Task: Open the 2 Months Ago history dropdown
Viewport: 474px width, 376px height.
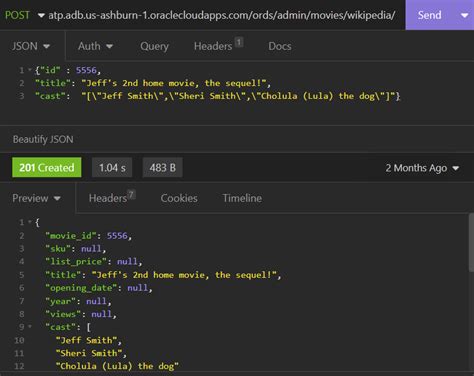Action: point(422,168)
